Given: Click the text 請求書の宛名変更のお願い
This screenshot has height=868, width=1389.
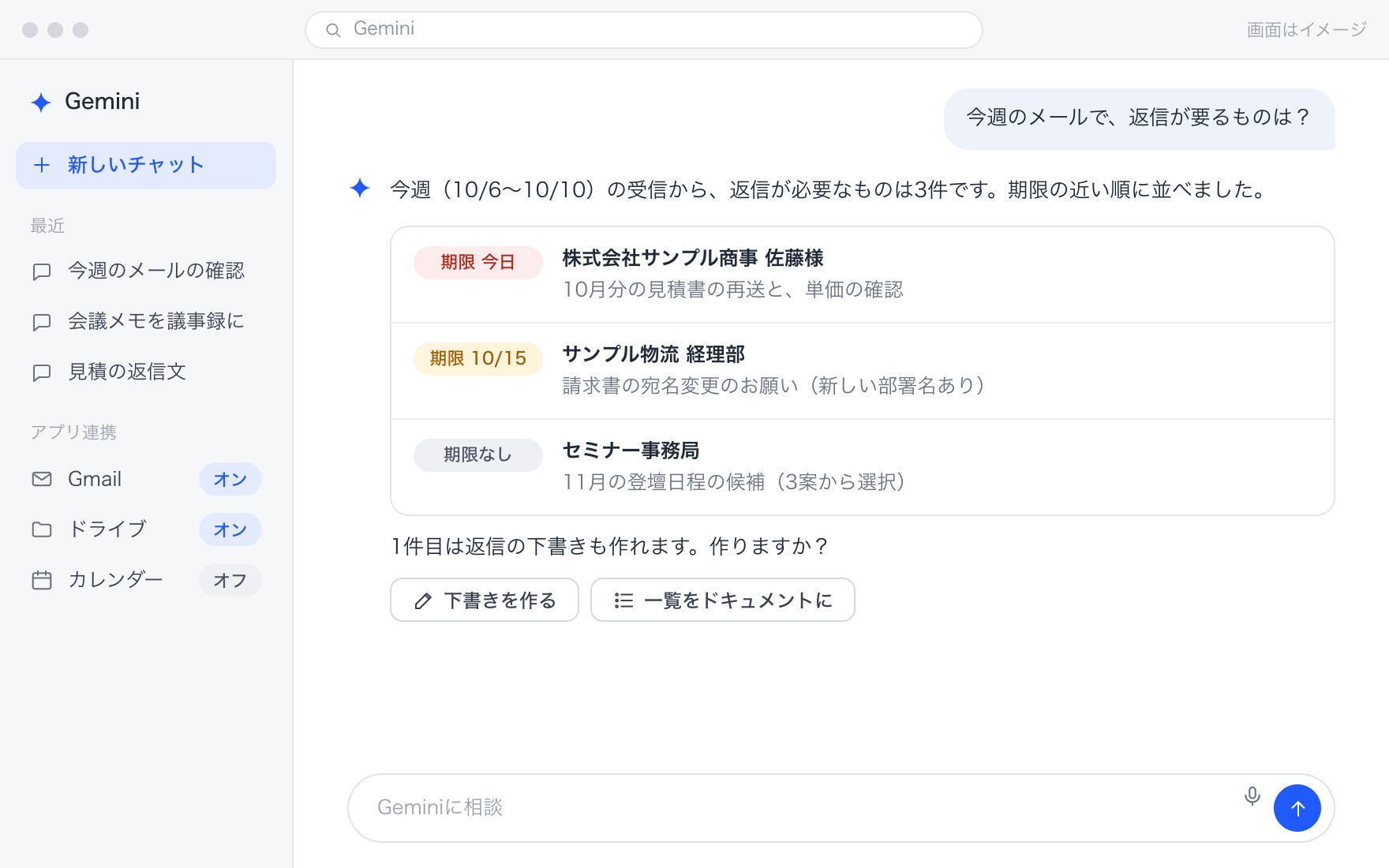Looking at the screenshot, I should pos(680,386).
